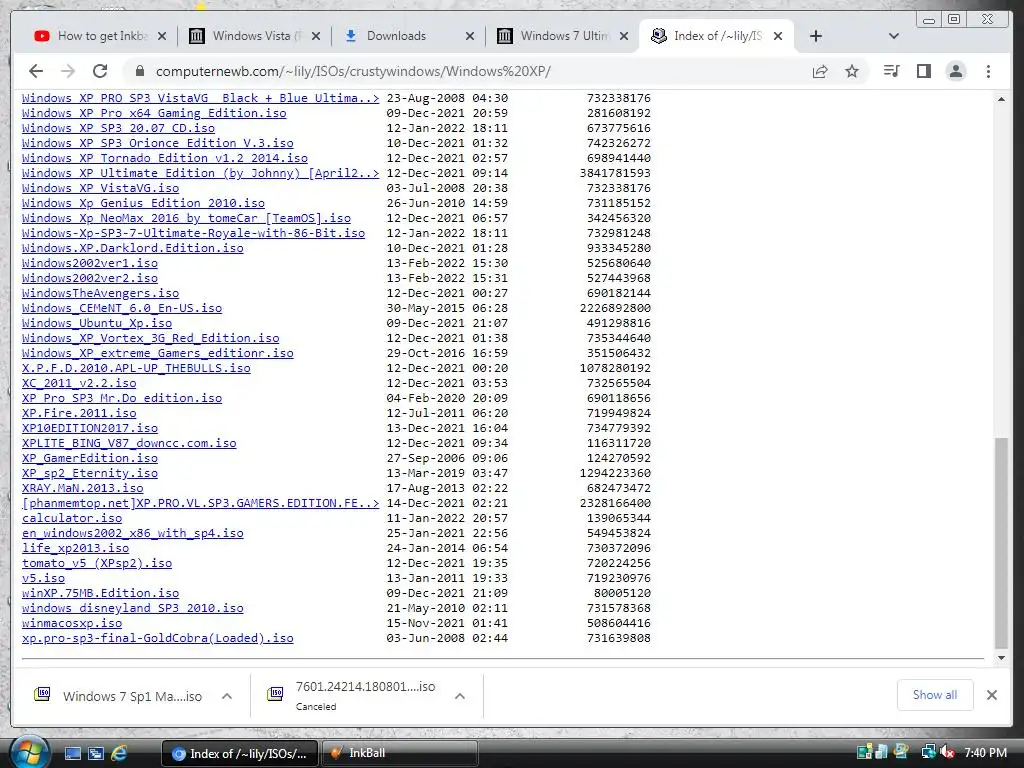This screenshot has height=768, width=1024.
Task: Download Windows_Ubuntu_Xp.iso
Action: tap(97, 323)
